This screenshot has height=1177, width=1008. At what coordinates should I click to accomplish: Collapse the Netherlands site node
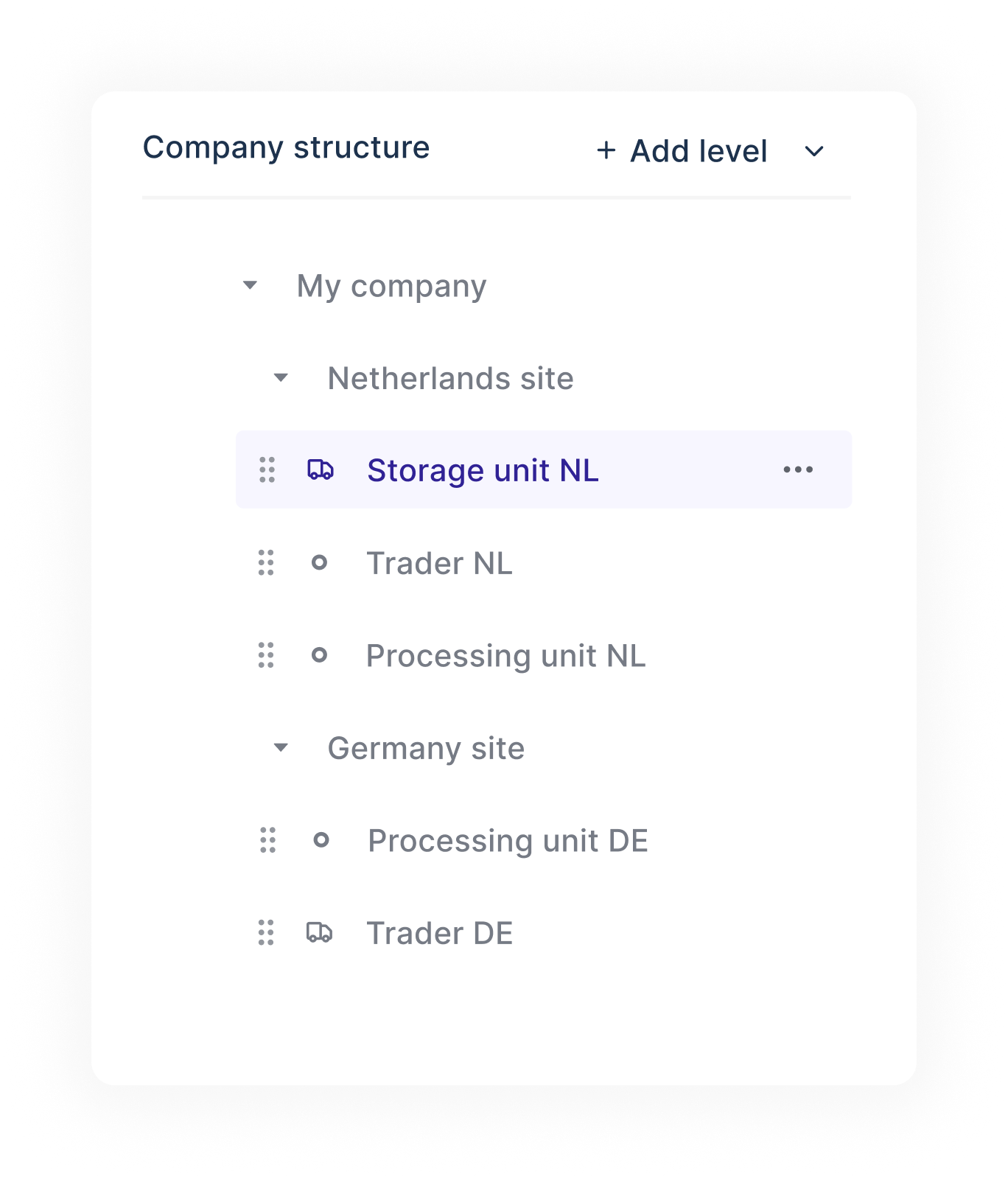coord(281,377)
